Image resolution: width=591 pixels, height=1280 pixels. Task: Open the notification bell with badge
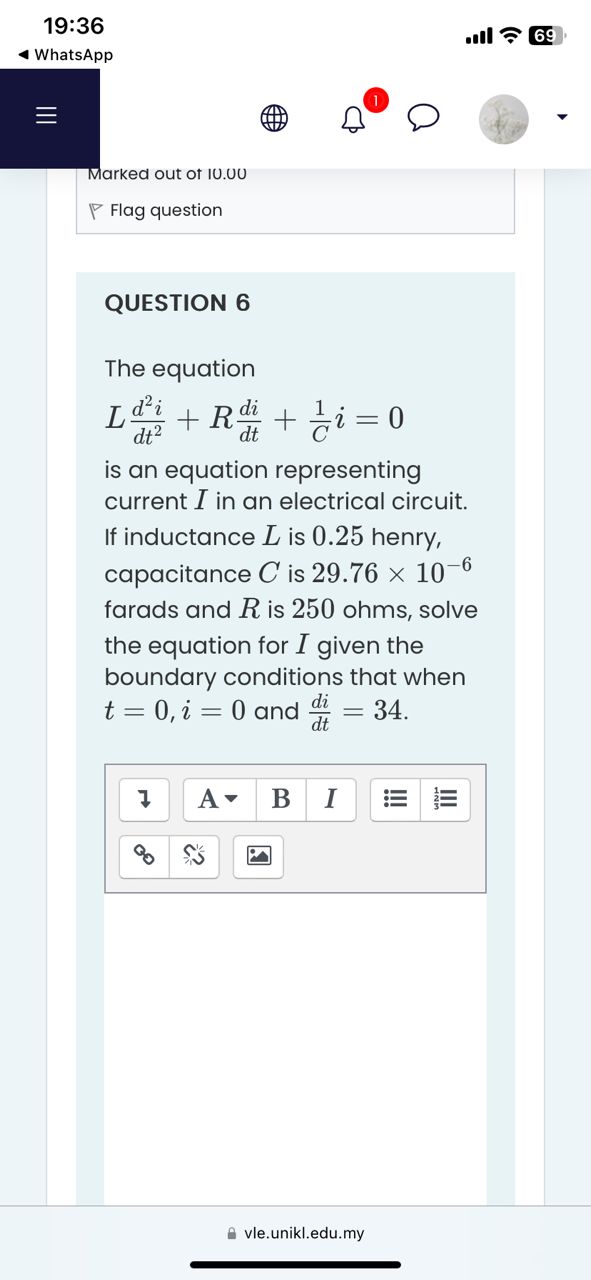pyautogui.click(x=352, y=118)
